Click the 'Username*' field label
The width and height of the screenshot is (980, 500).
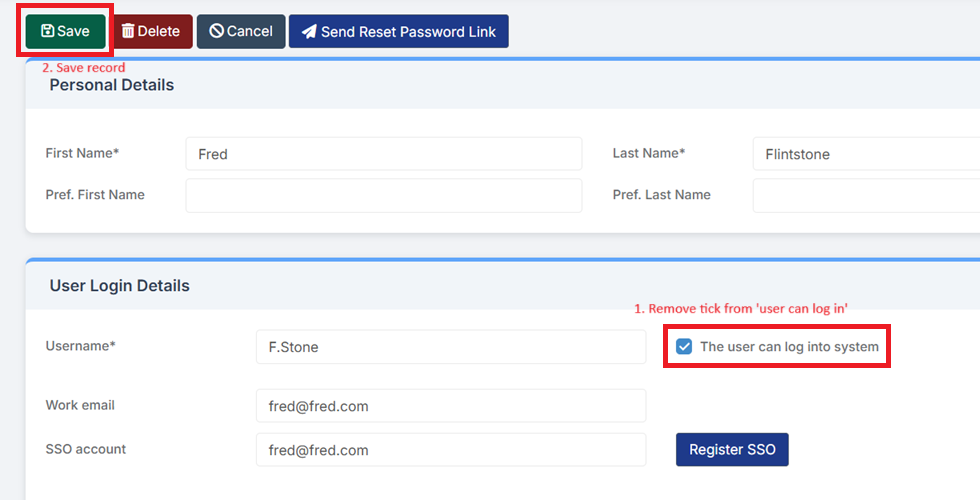tap(80, 346)
